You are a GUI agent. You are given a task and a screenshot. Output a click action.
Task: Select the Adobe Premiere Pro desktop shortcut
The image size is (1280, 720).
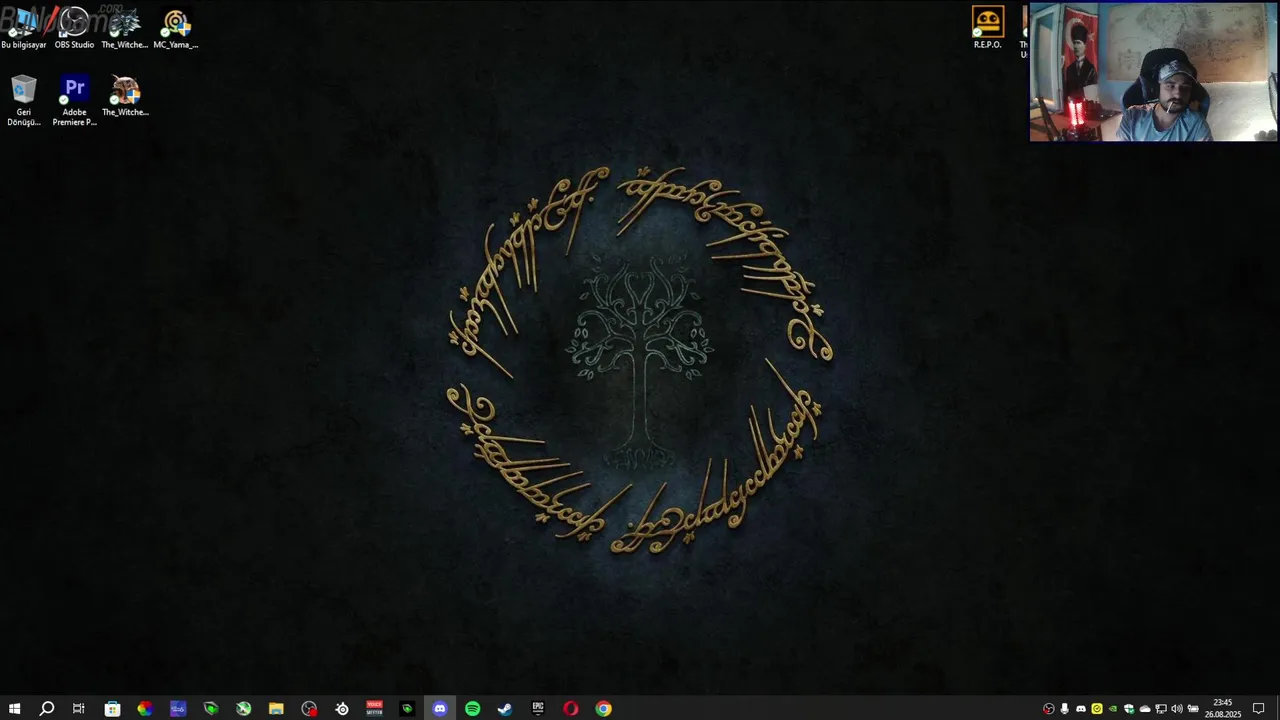pos(74,101)
